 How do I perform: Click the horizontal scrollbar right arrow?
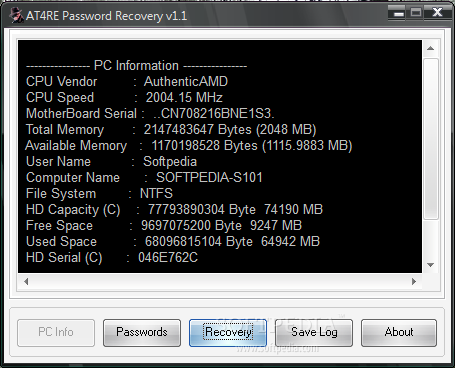click(x=414, y=282)
